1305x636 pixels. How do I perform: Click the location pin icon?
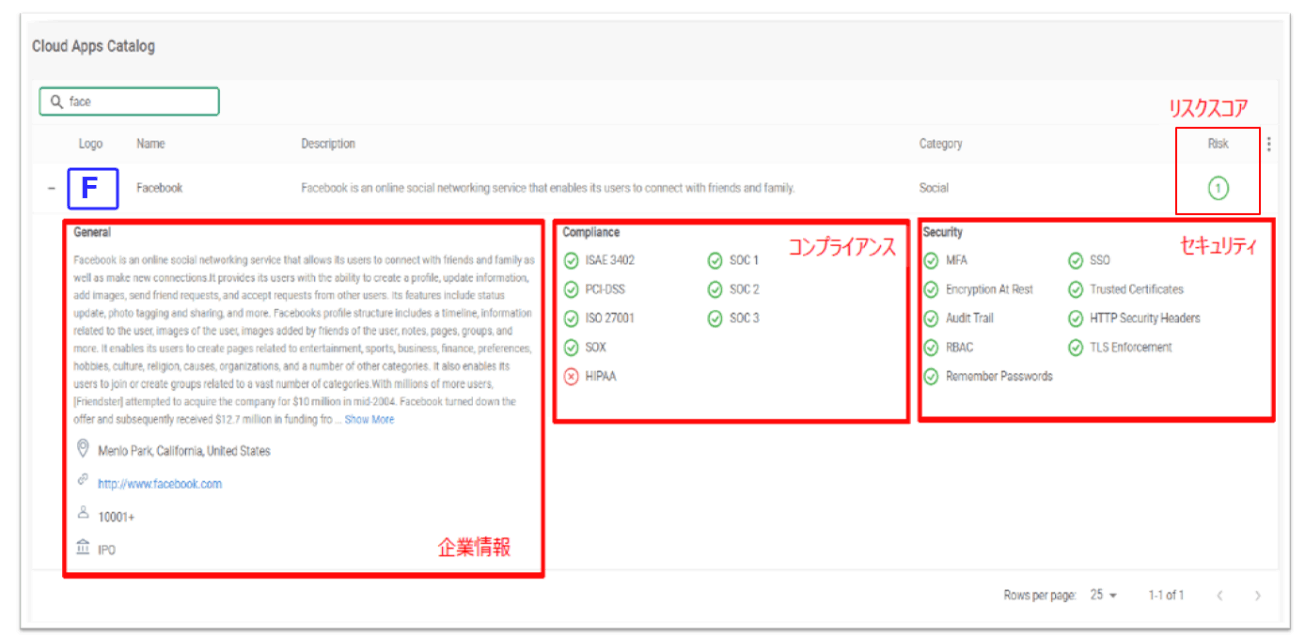(x=83, y=450)
